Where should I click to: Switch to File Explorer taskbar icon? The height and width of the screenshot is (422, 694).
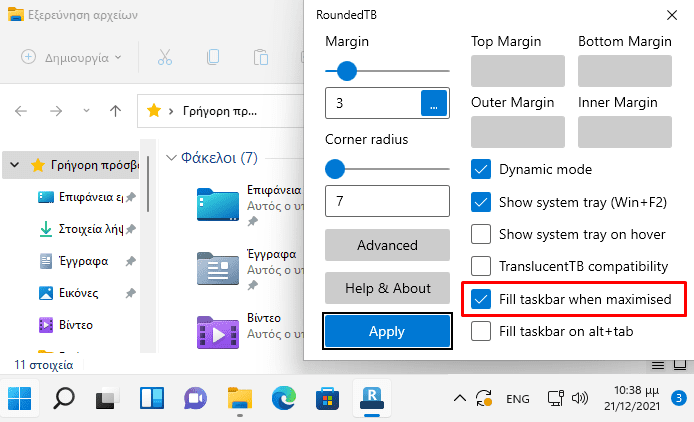(239, 398)
